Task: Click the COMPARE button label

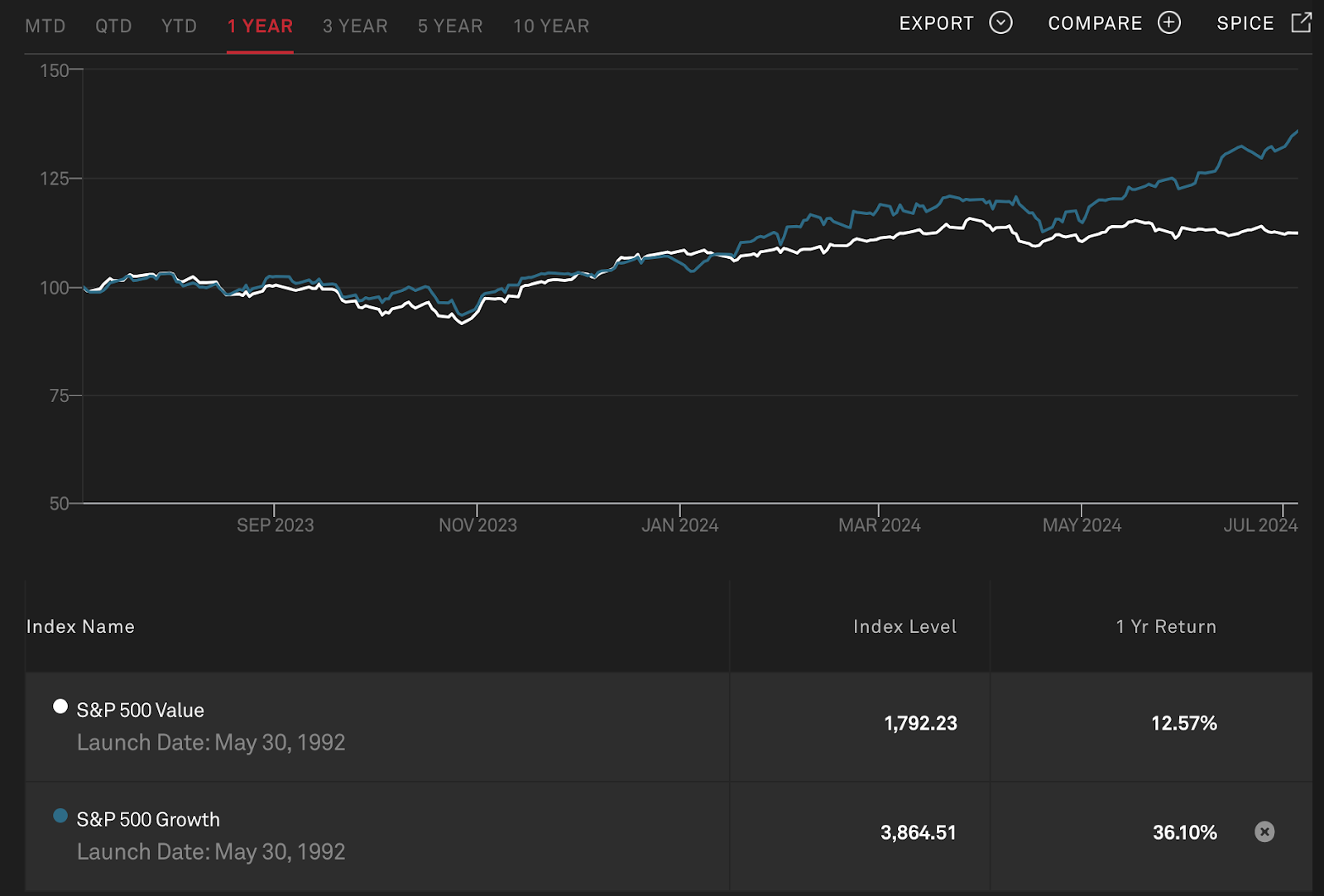Action: tap(1095, 23)
